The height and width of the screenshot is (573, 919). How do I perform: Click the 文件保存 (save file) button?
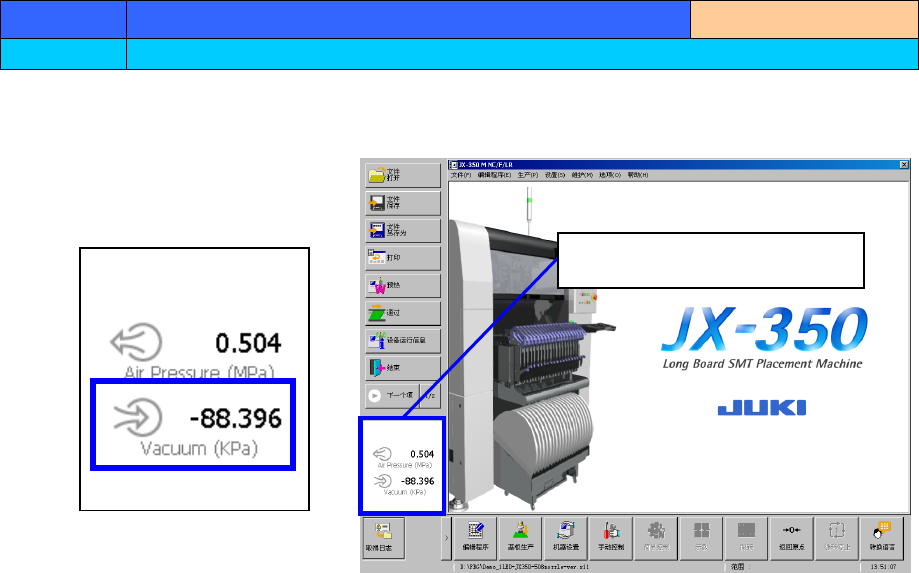pos(403,203)
